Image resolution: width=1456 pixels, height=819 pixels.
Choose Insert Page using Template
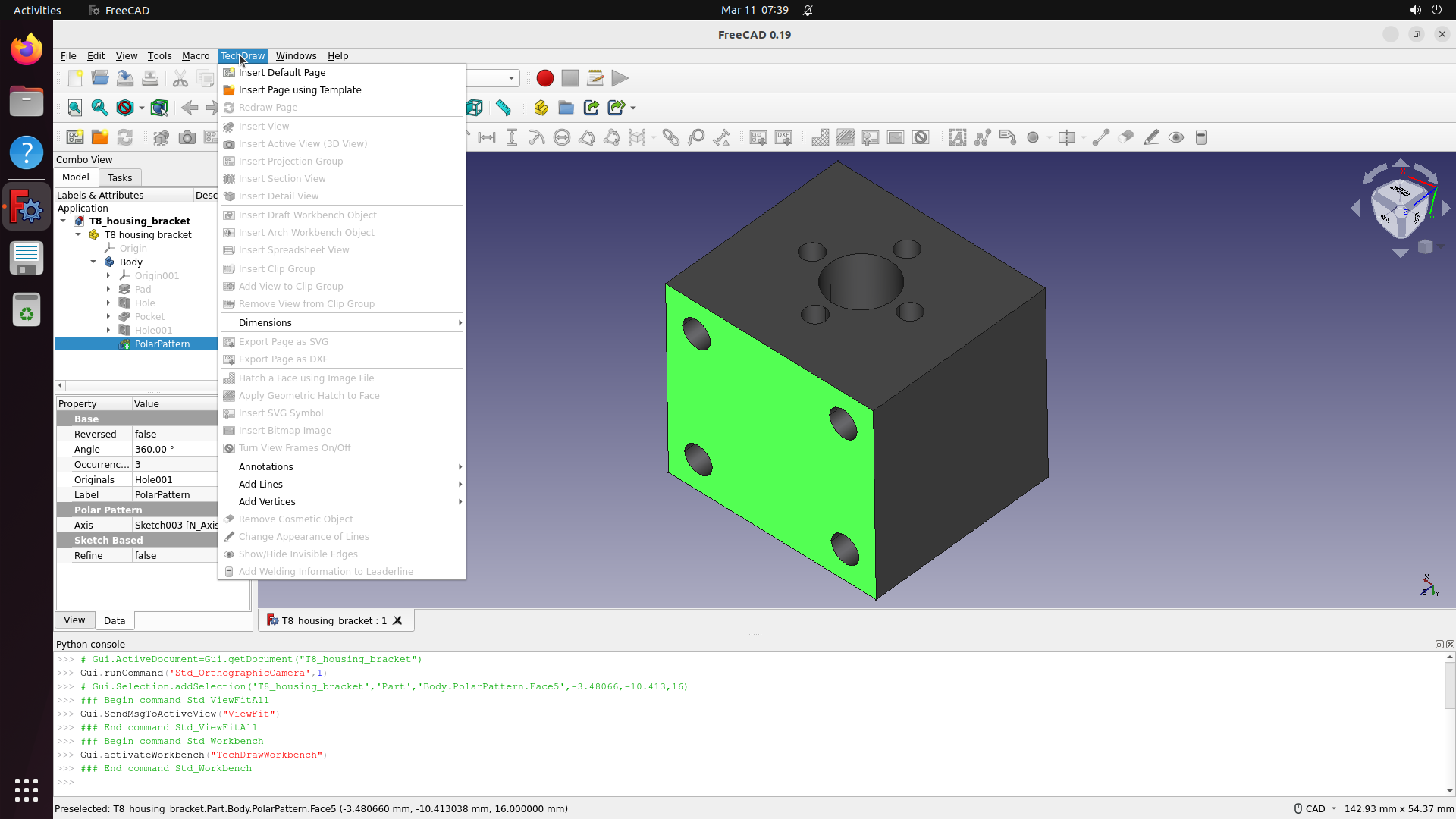[300, 89]
